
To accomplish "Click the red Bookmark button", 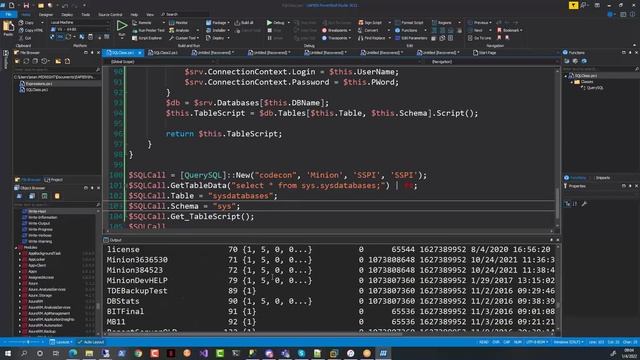I will (509, 30).
